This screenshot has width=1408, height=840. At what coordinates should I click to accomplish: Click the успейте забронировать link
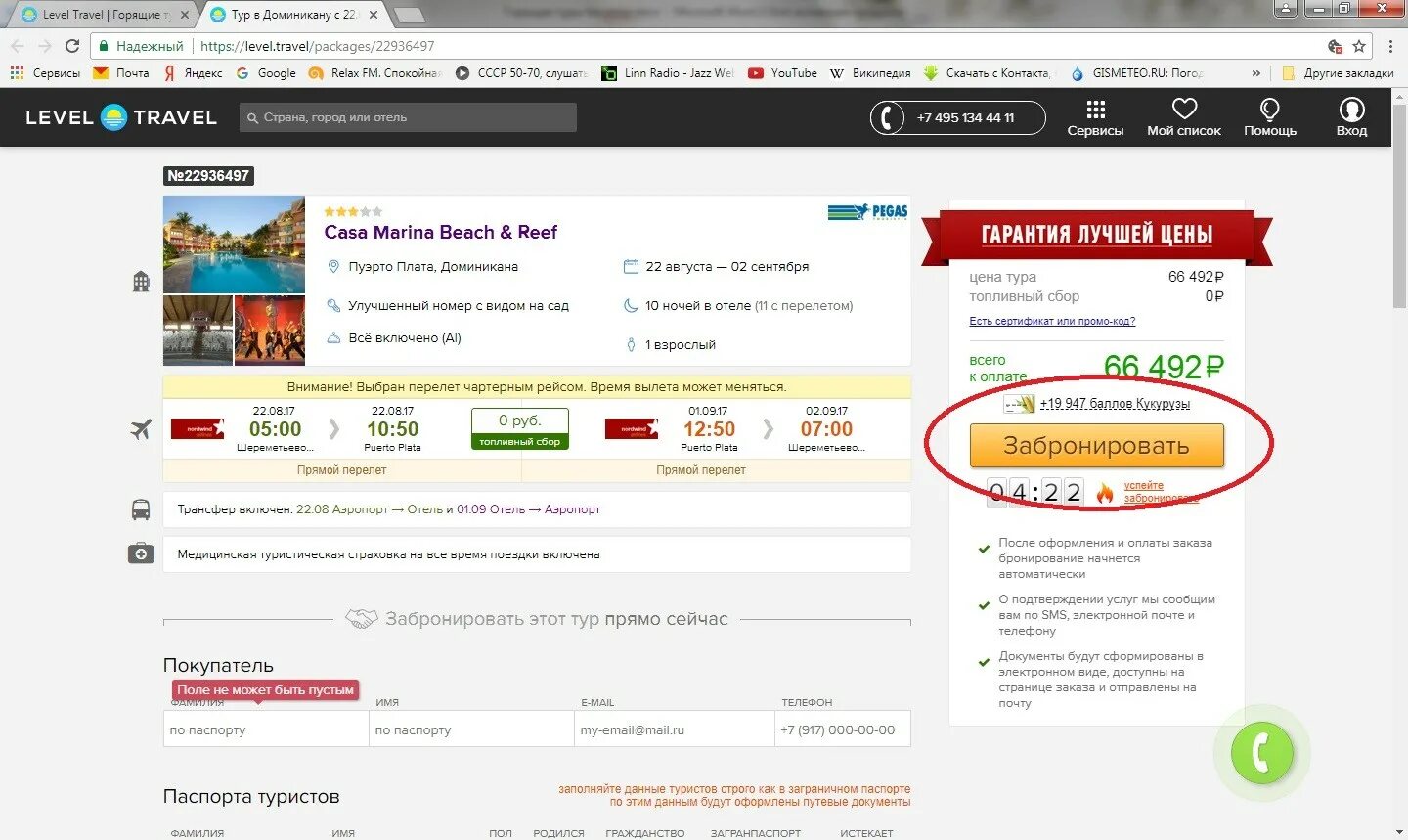point(1161,491)
